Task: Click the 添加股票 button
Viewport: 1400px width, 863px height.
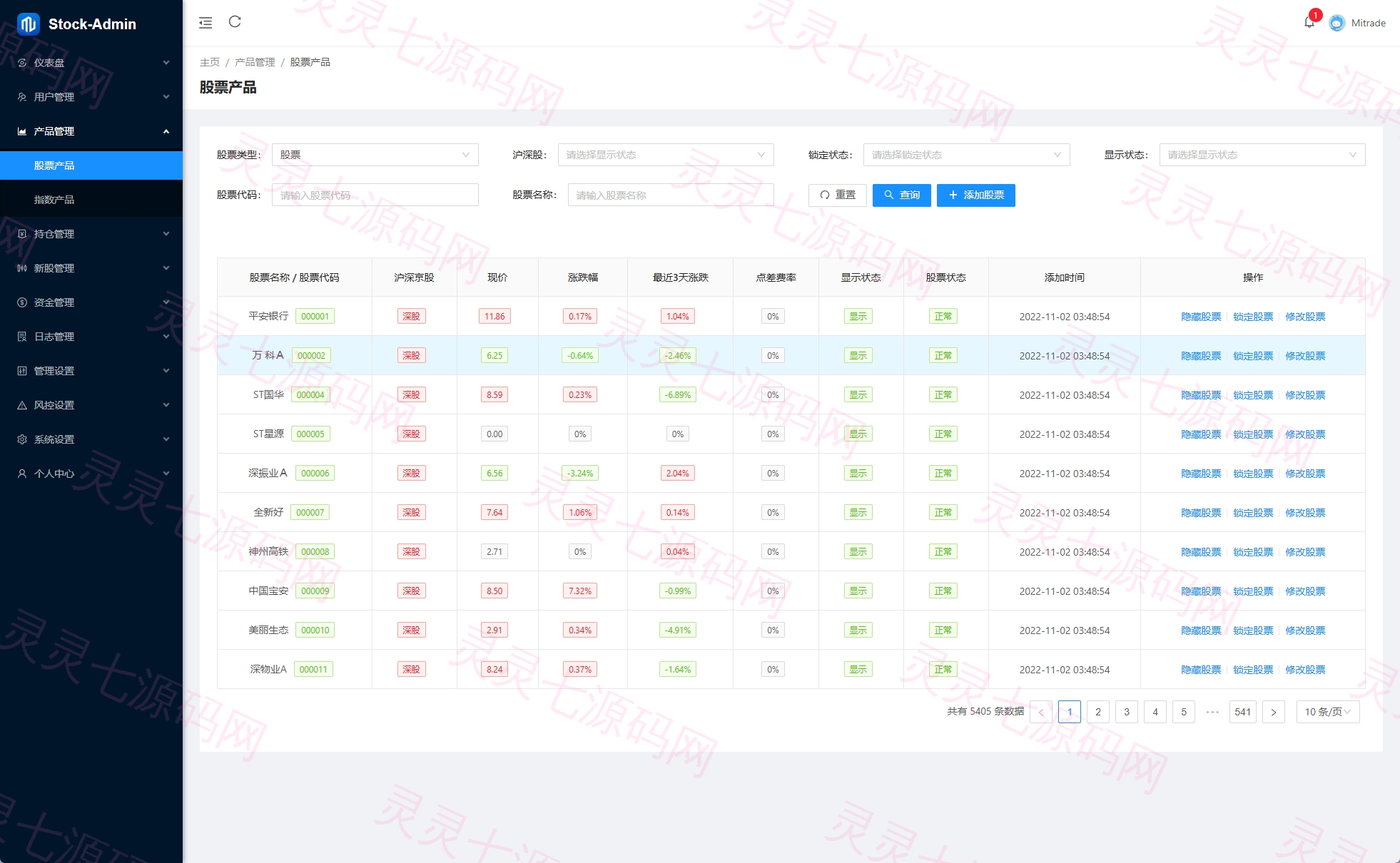Action: (x=975, y=195)
